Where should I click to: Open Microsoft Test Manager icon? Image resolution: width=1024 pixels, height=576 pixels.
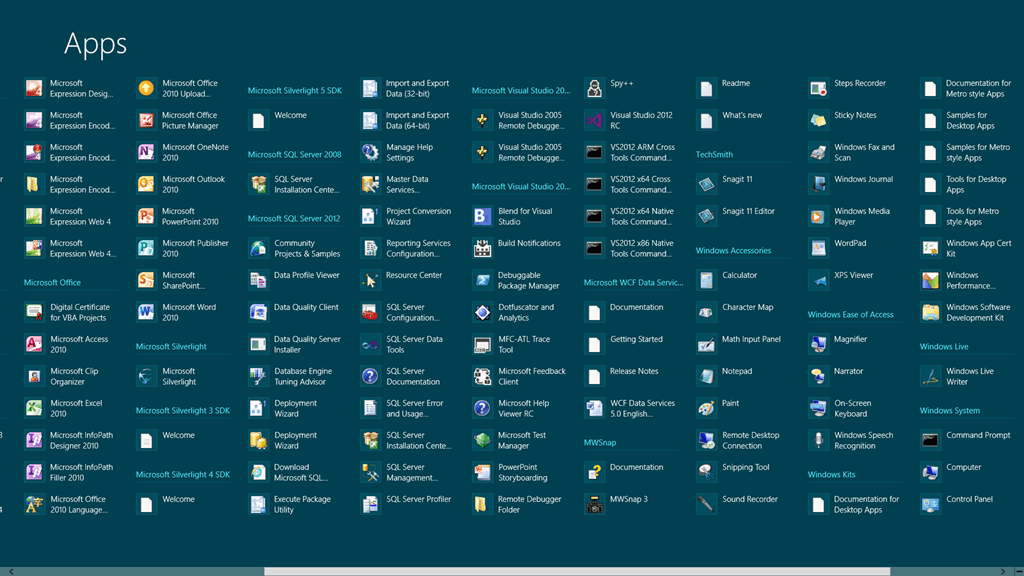(482, 440)
